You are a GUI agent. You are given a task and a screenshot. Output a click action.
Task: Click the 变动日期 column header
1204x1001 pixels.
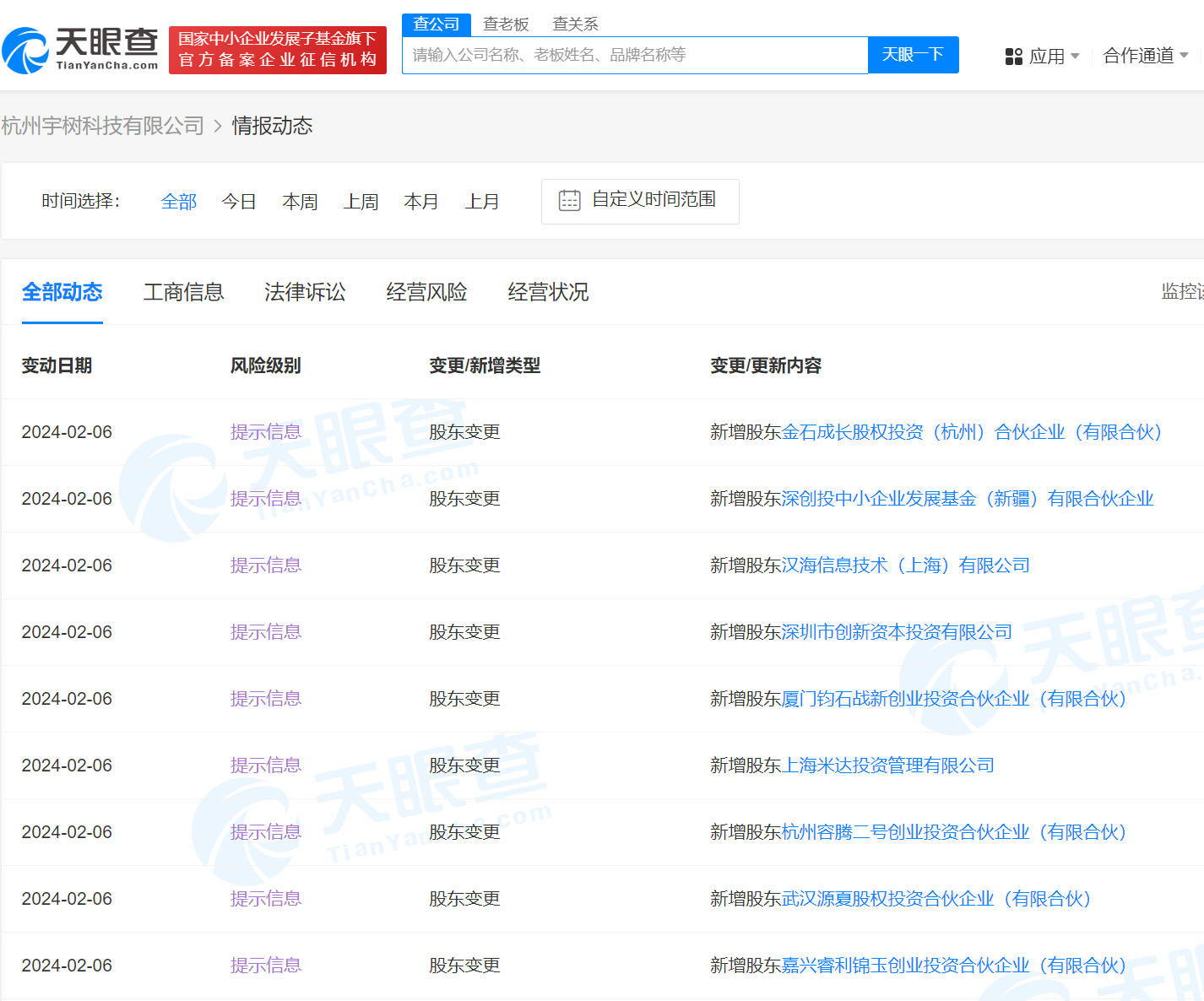(57, 365)
